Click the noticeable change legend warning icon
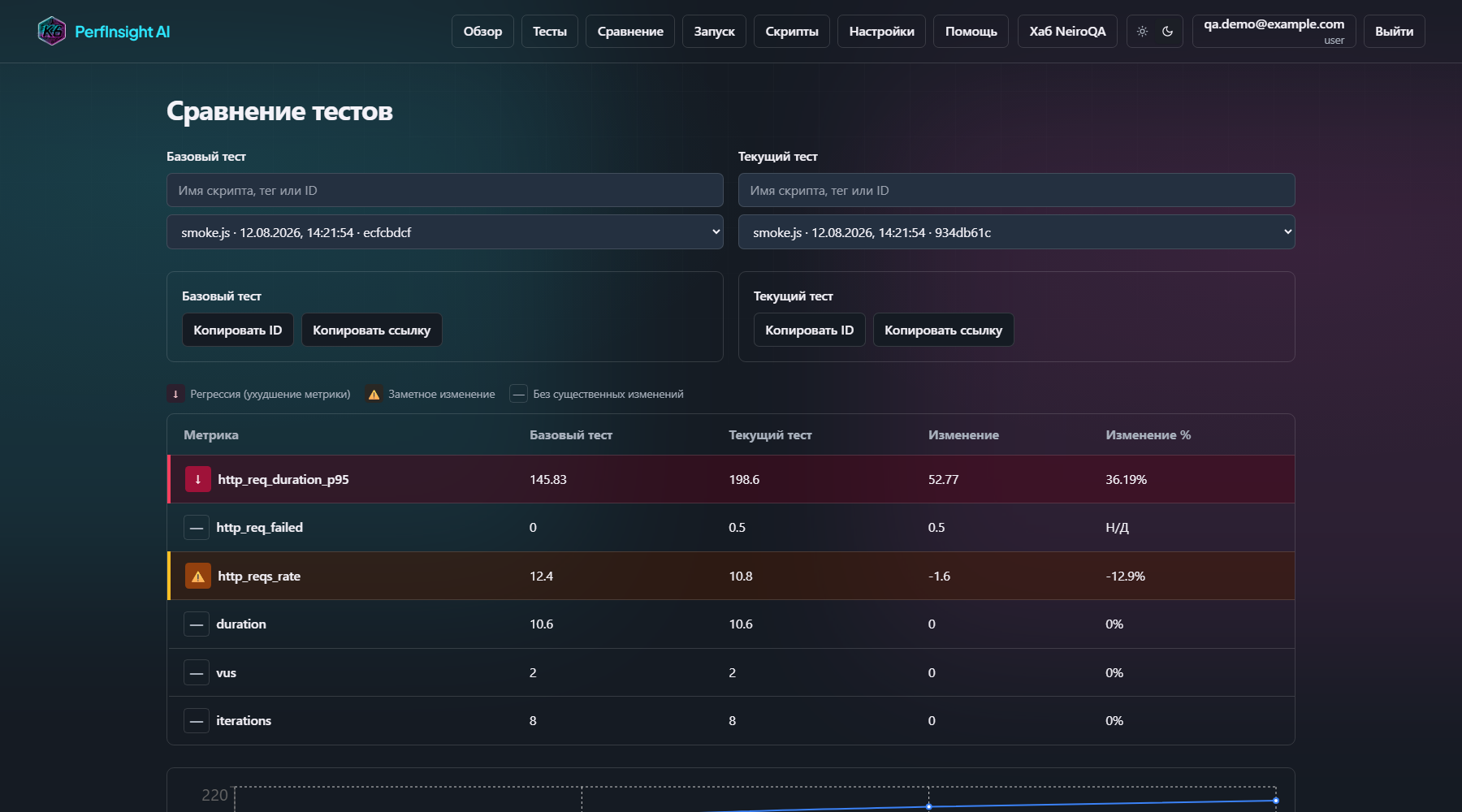This screenshot has height=812, width=1462. pos(374,394)
